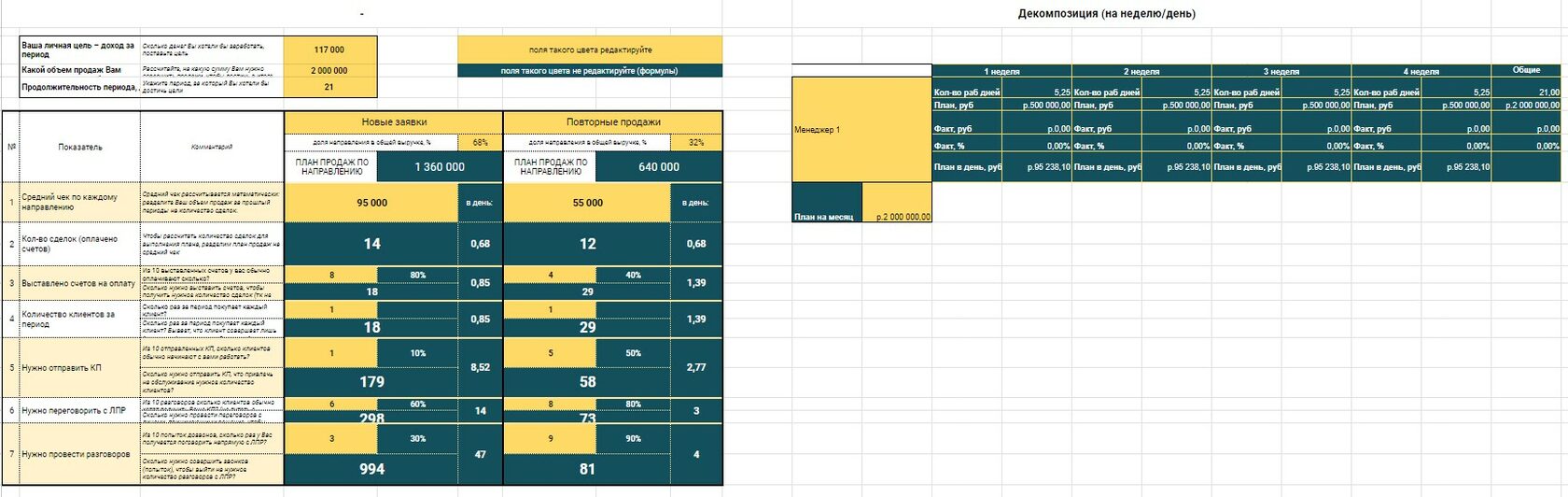This screenshot has width=1568, height=497.
Task: Select the sales volume cell 2 000 000
Action: tap(329, 70)
